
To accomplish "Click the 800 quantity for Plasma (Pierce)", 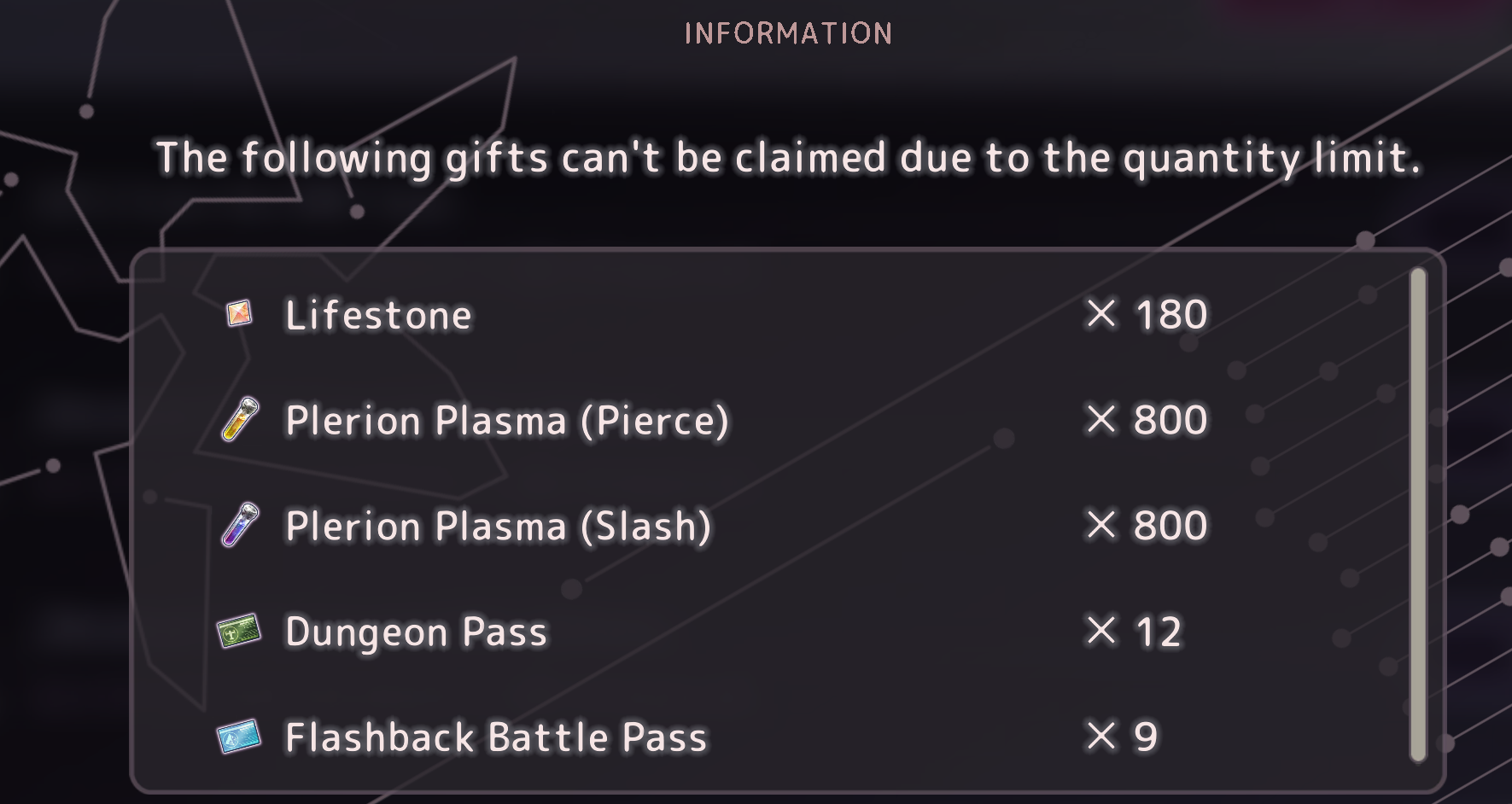I will pos(1170,420).
